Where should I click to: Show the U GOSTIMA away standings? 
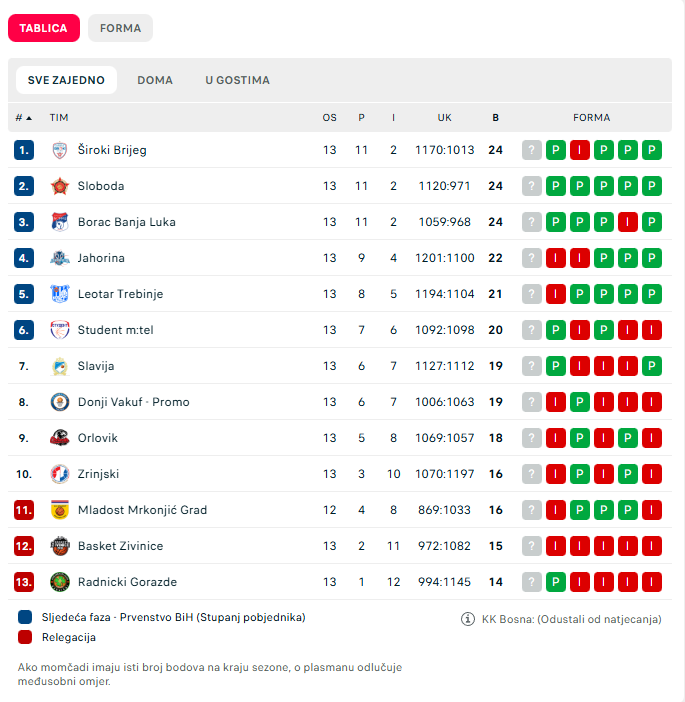(x=237, y=80)
